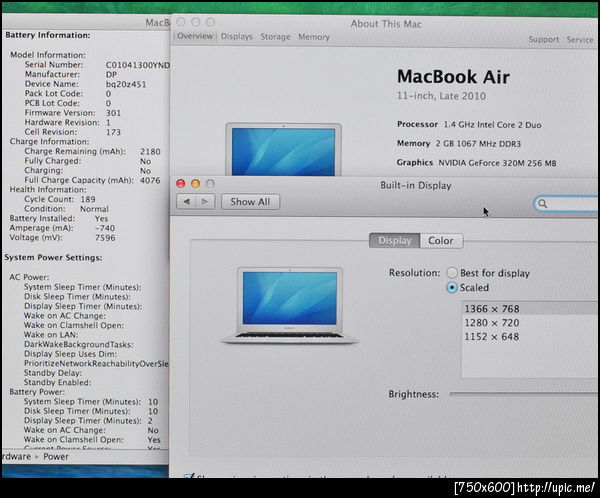Click the Device Name value bq20z451

tap(126, 84)
